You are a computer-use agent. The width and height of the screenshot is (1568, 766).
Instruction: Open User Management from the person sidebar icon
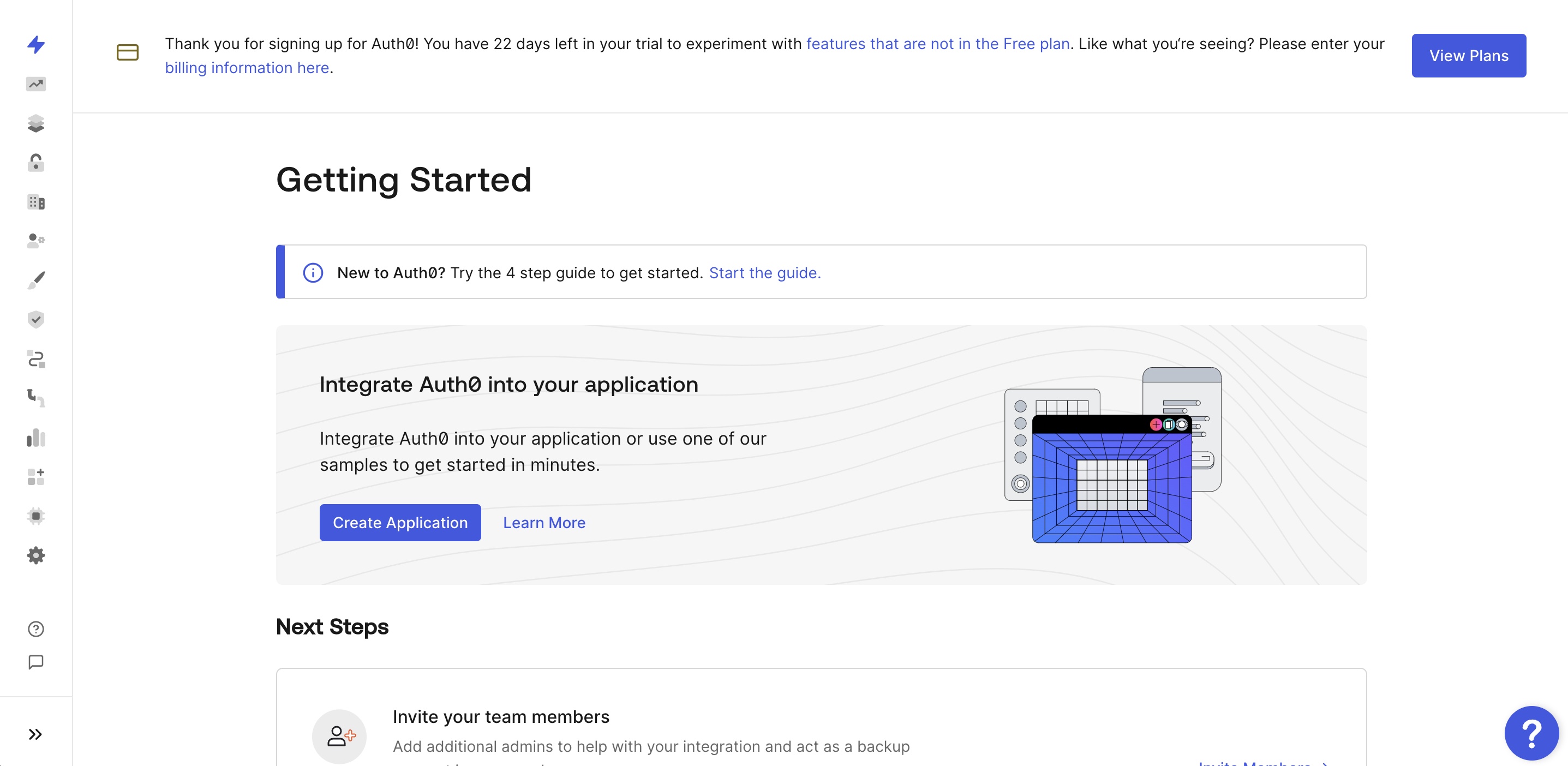pyautogui.click(x=36, y=241)
